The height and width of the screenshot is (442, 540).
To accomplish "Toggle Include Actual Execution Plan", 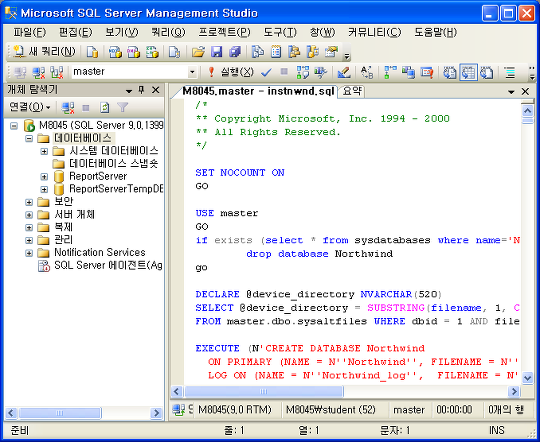I will point(390,72).
